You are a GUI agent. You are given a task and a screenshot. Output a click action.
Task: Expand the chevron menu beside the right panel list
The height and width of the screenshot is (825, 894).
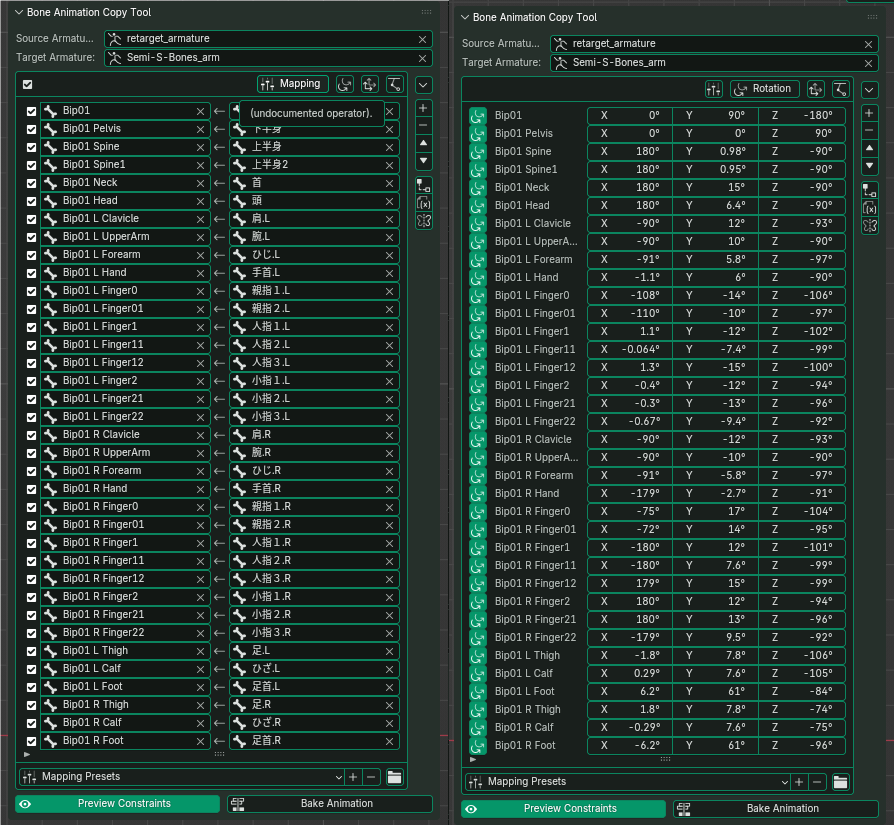click(x=870, y=89)
